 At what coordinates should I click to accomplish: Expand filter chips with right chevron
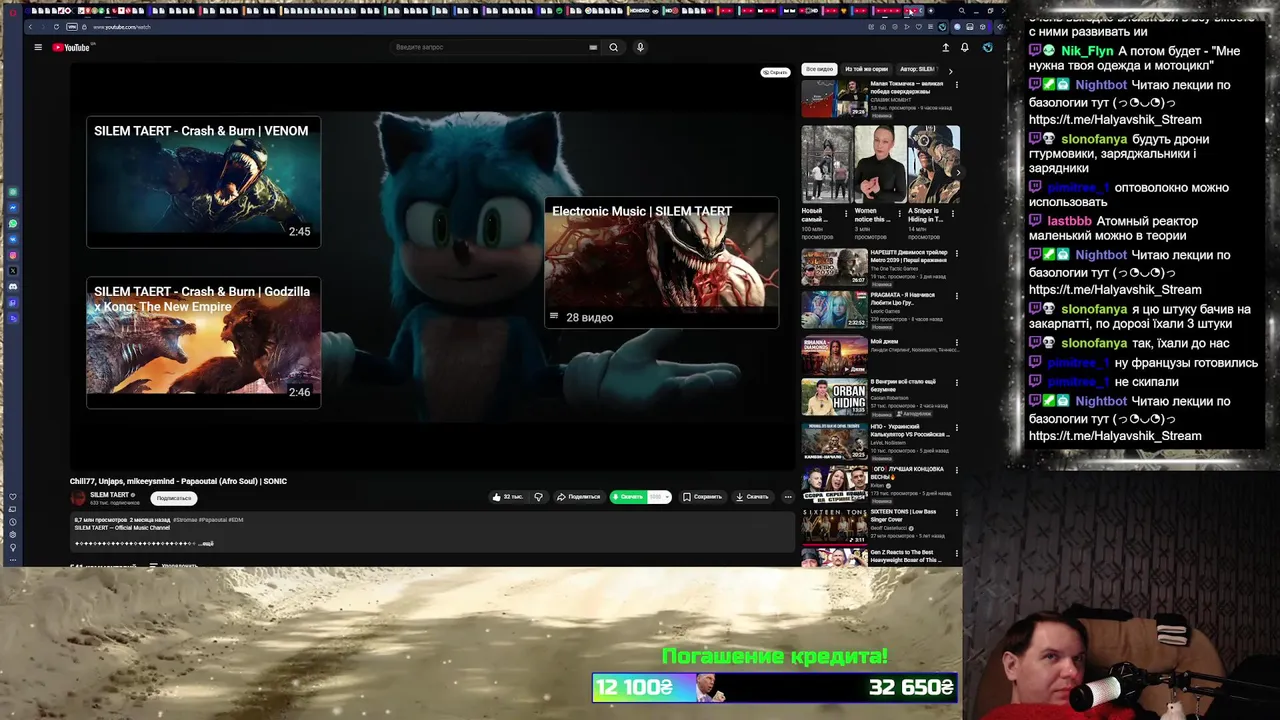(950, 71)
